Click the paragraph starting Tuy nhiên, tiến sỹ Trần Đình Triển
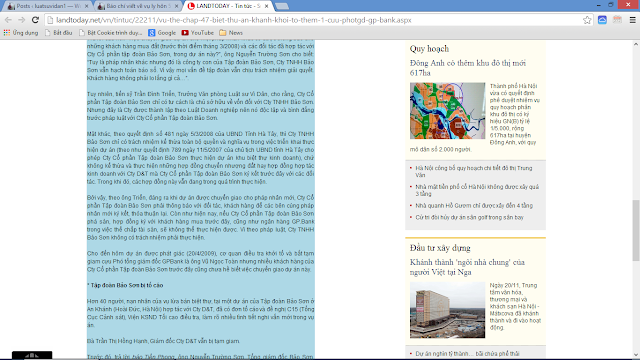This screenshot has width=640, height=360. click(200, 106)
